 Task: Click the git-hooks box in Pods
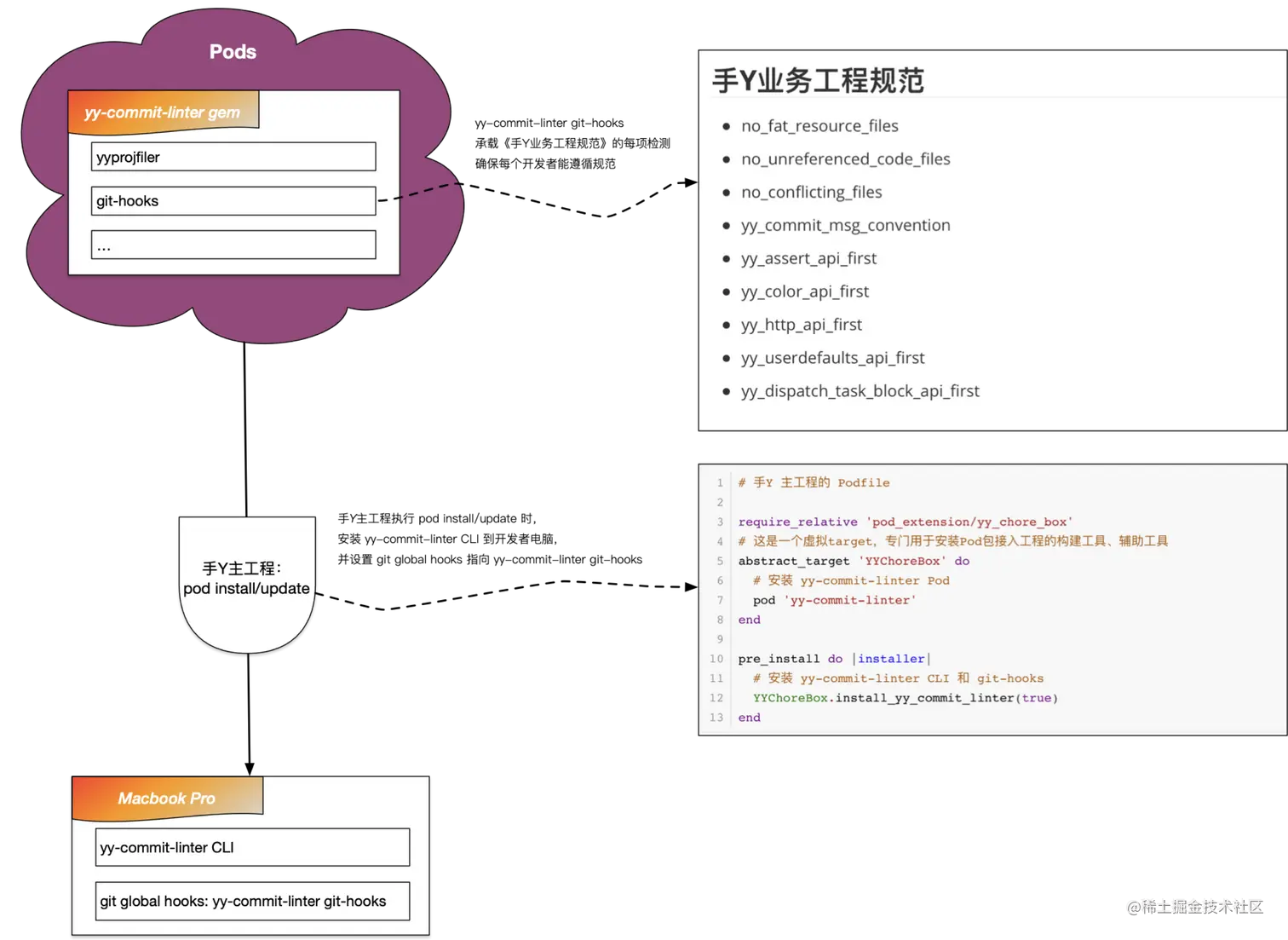(233, 201)
